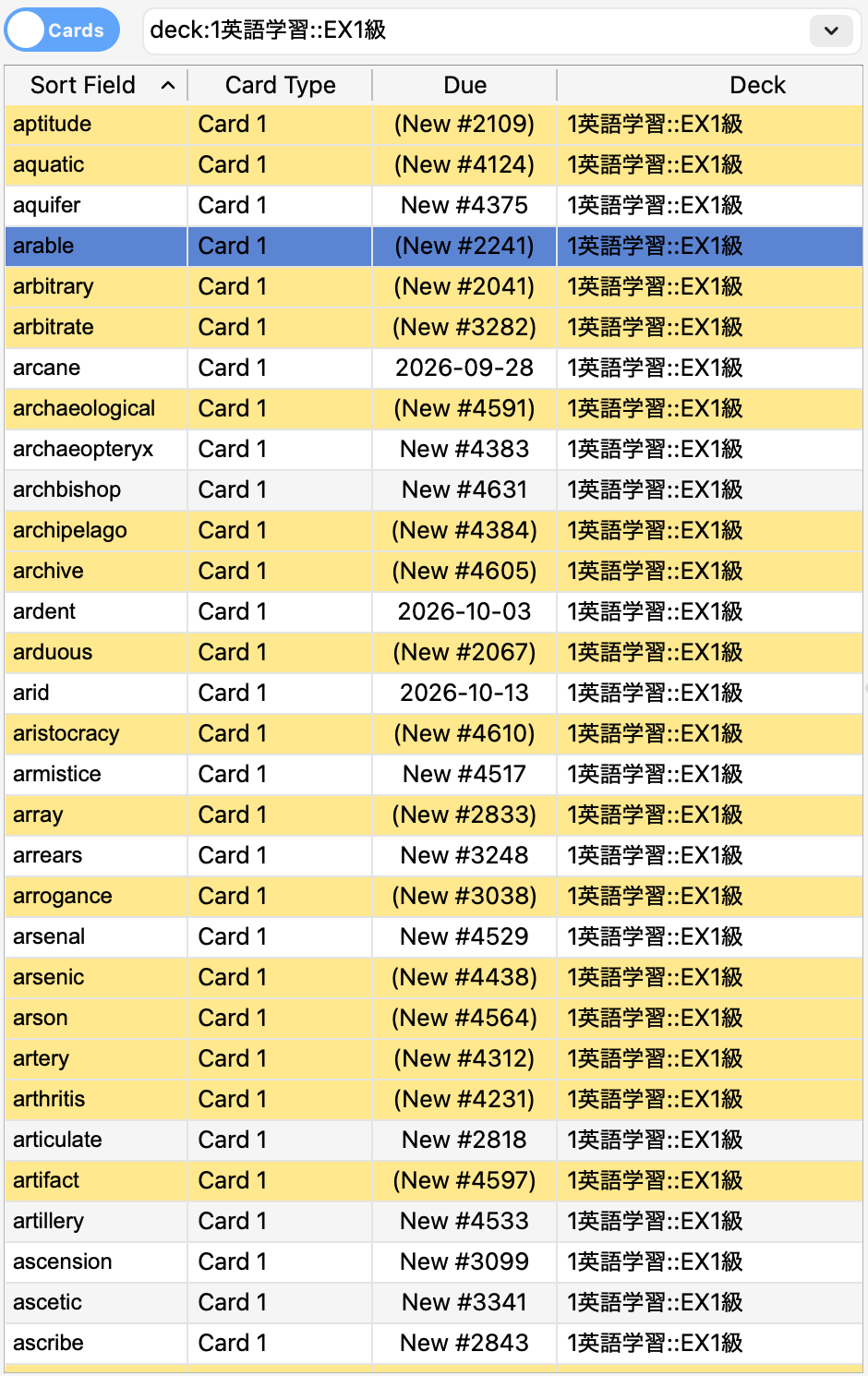Viewport: 868px width, 1376px height.
Task: Select the 'aristocracy' card
Action: 434,733
